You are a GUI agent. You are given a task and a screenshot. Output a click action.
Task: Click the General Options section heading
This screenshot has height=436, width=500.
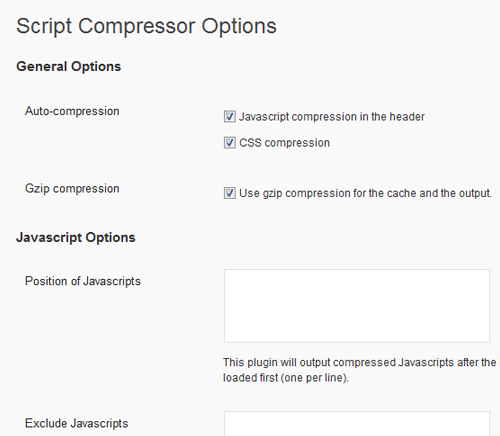pos(69,66)
